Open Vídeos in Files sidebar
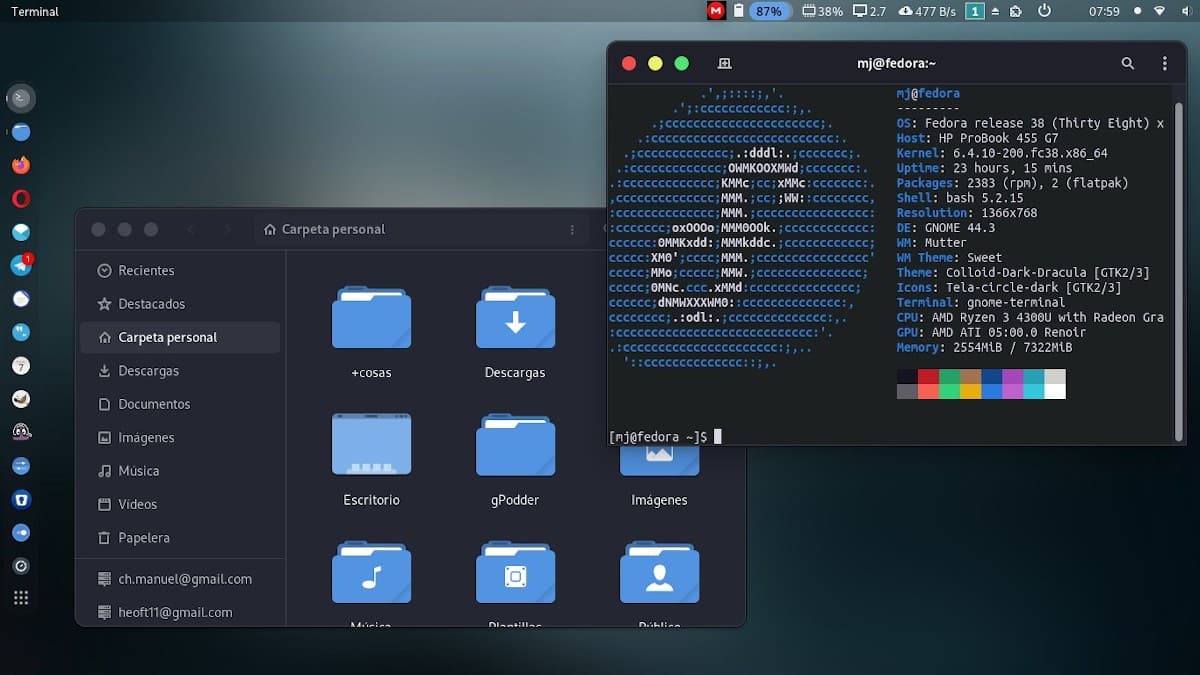The width and height of the screenshot is (1200, 675). (x=180, y=504)
